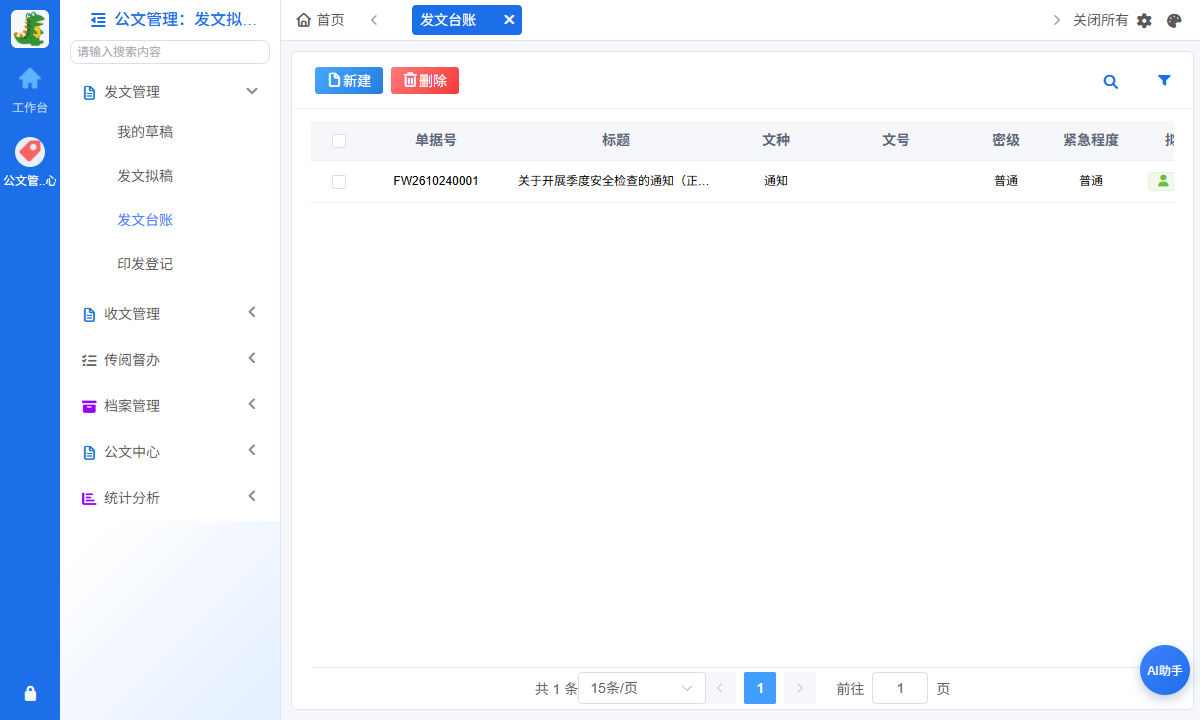This screenshot has width=1200, height=720.
Task: Open the AI助手 floating button
Action: pos(1165,670)
